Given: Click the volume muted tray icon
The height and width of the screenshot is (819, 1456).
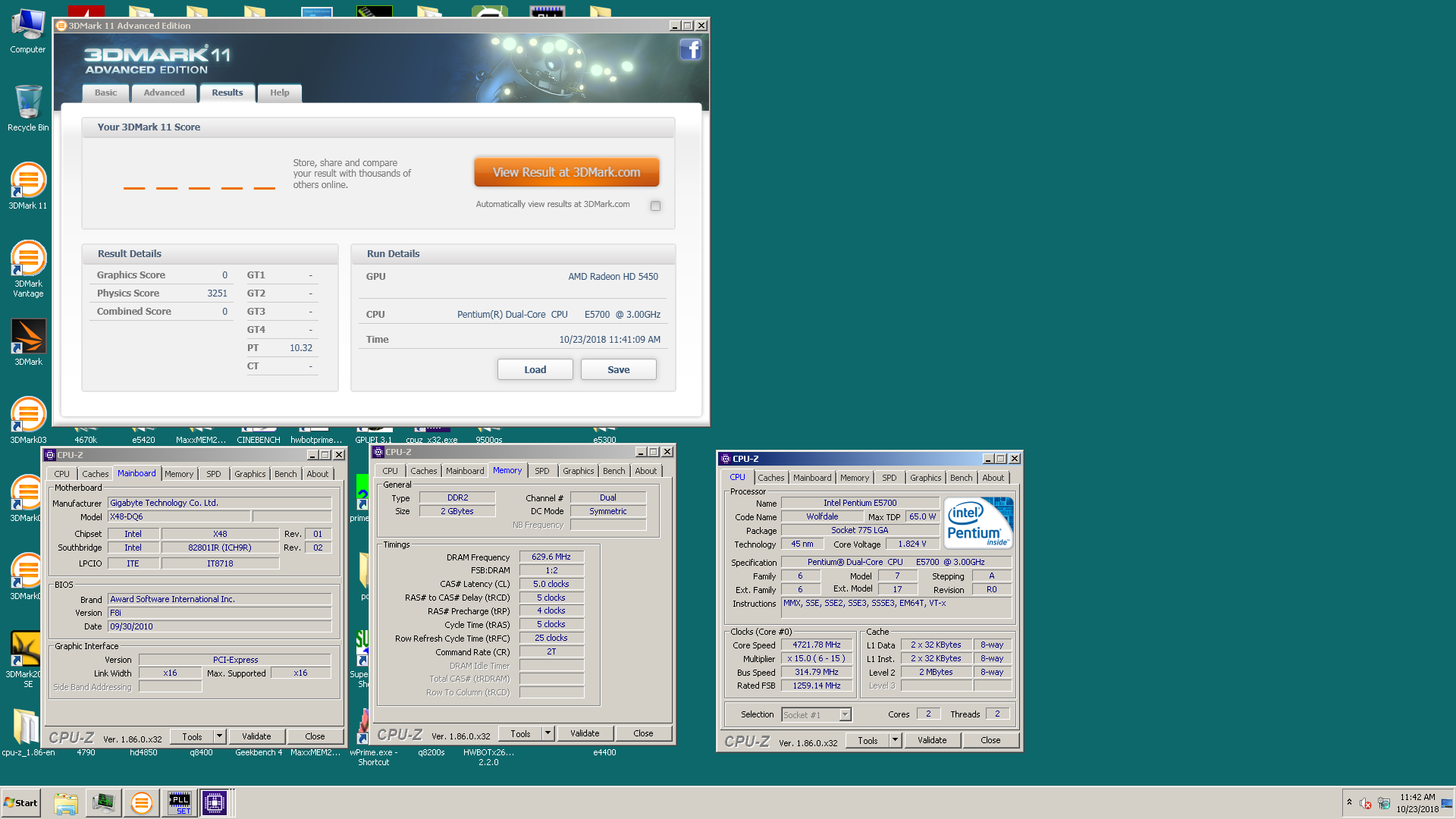Looking at the screenshot, I should (1366, 803).
